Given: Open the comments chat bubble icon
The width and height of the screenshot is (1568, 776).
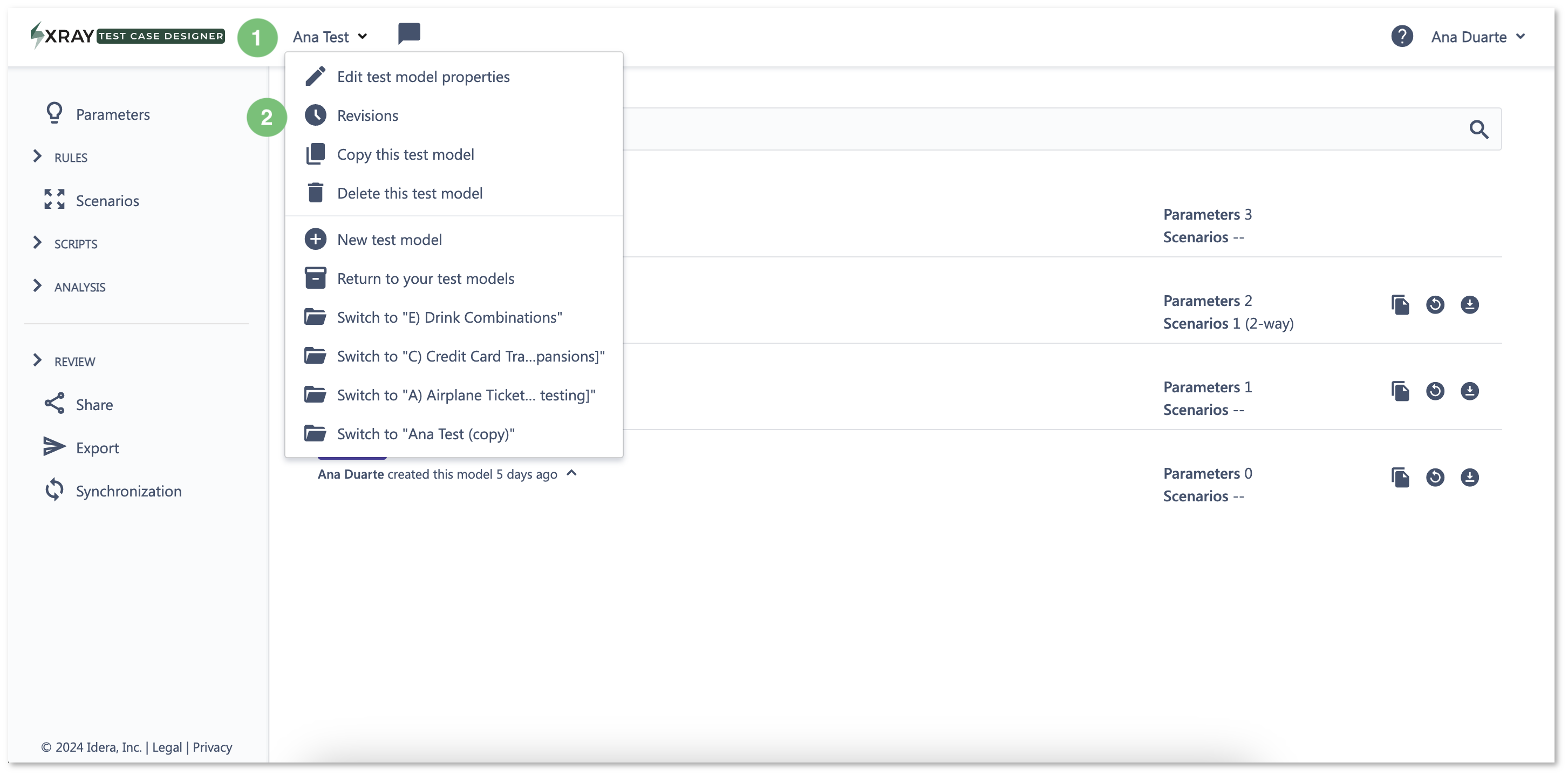Looking at the screenshot, I should (409, 33).
